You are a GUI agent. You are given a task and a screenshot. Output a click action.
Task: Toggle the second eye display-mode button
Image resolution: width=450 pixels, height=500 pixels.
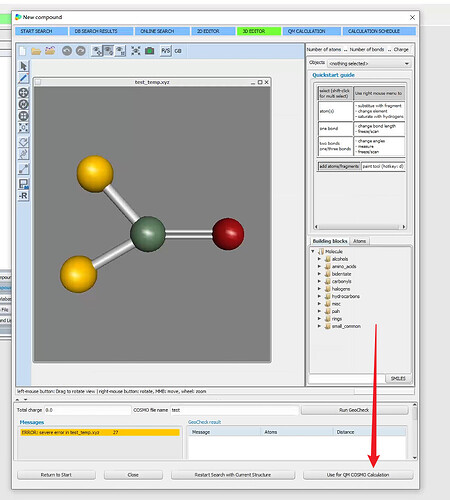coord(109,51)
